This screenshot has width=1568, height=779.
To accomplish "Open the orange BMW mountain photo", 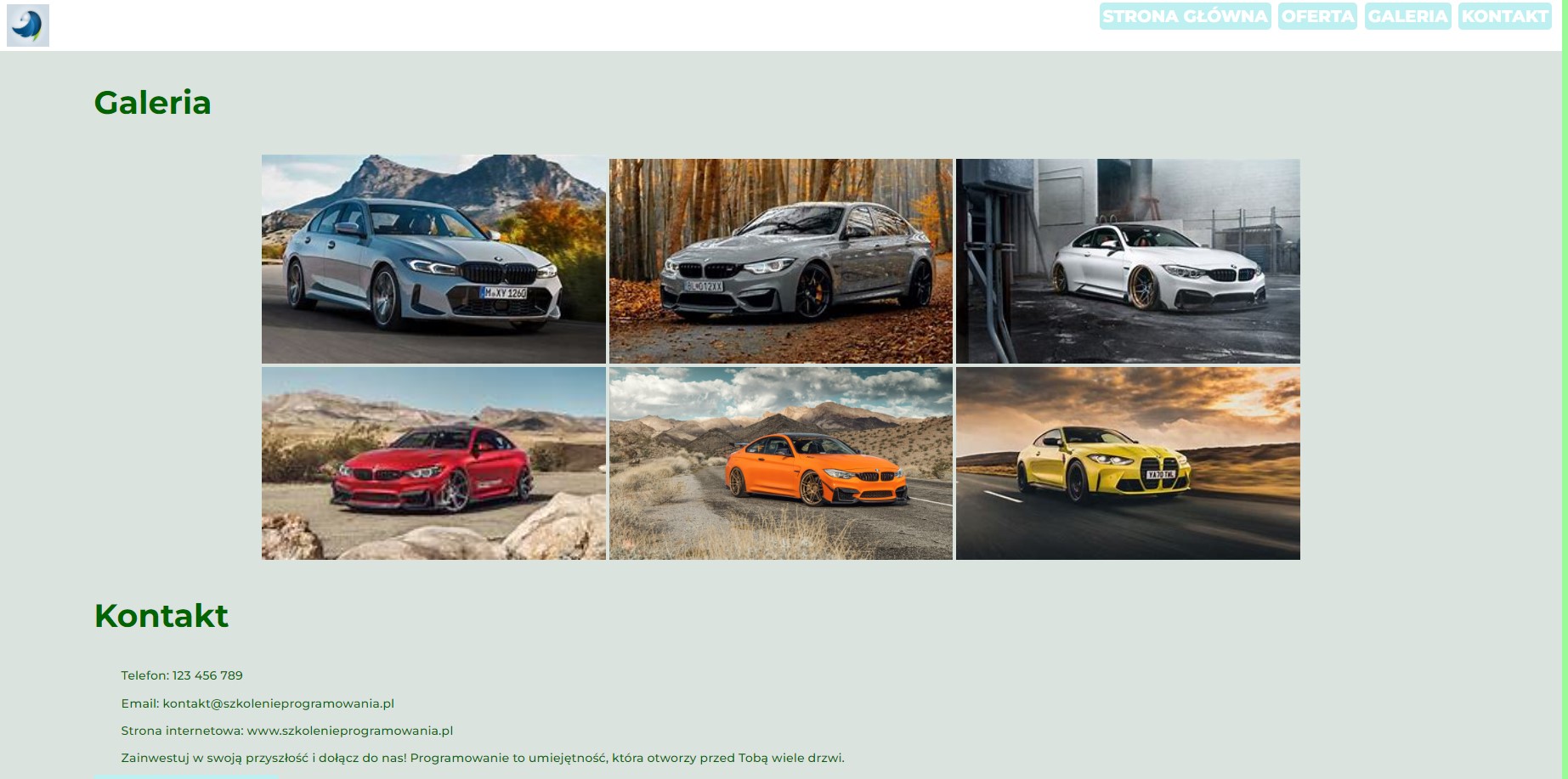I will pos(780,463).
